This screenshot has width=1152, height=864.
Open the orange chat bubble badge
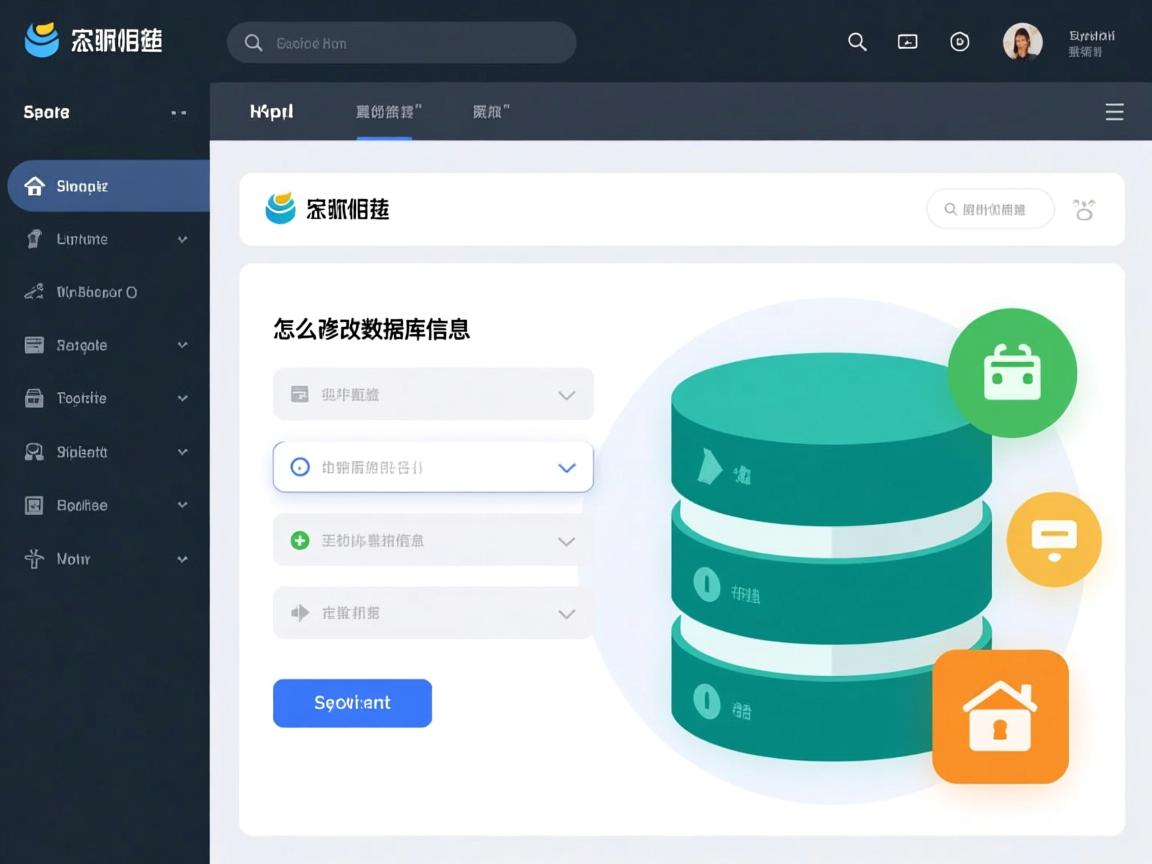click(x=1053, y=539)
